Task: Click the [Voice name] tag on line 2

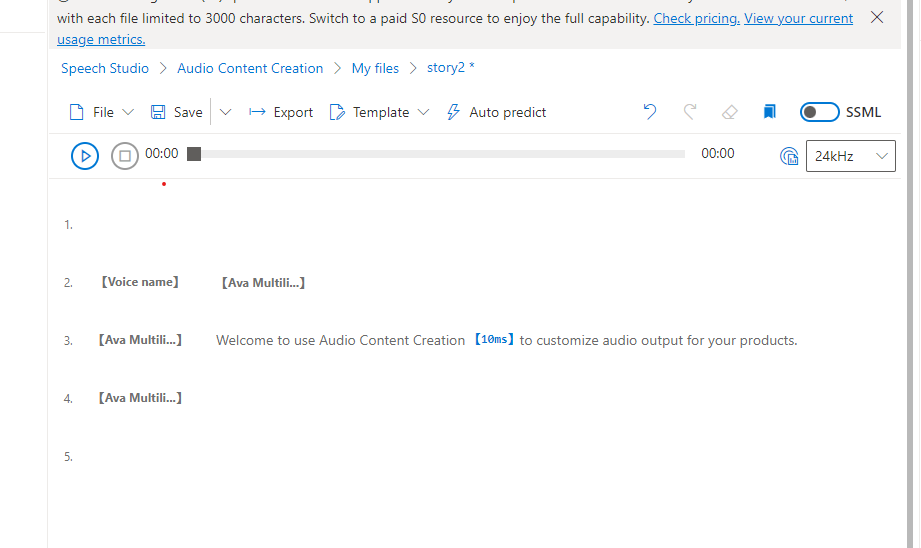Action: coord(140,282)
